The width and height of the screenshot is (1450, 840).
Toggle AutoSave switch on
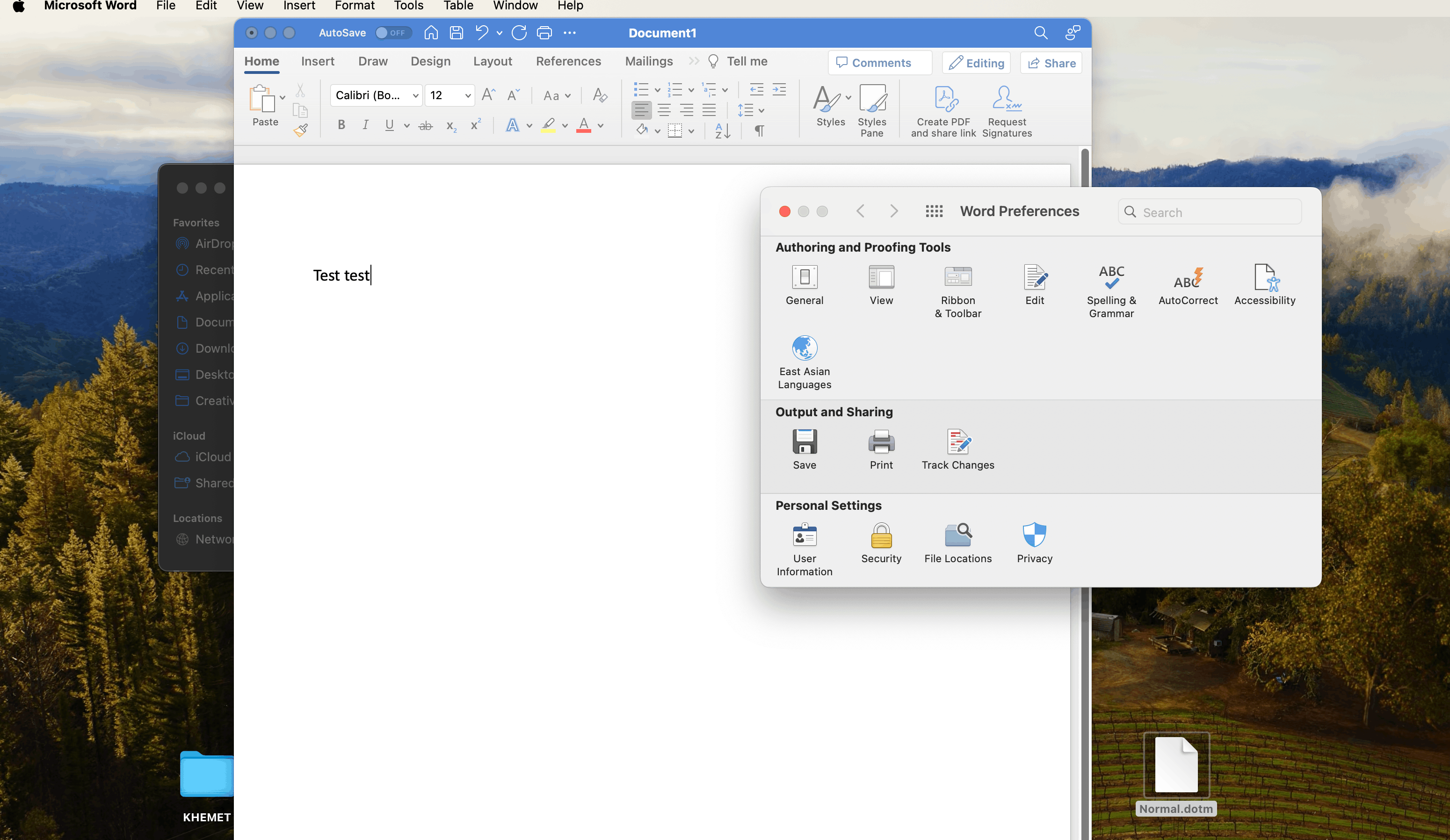coord(393,33)
